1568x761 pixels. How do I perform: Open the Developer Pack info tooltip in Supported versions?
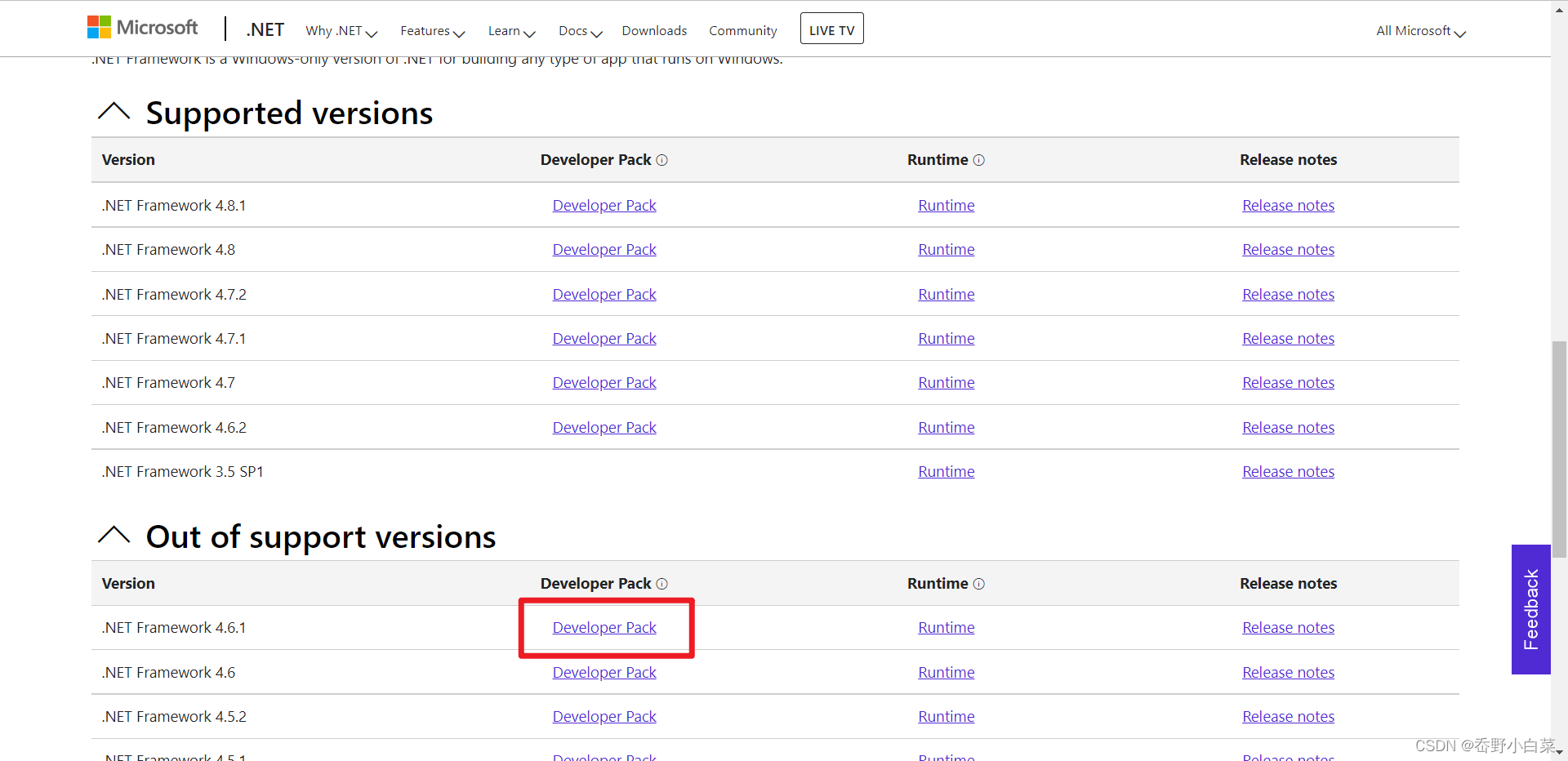coord(662,160)
